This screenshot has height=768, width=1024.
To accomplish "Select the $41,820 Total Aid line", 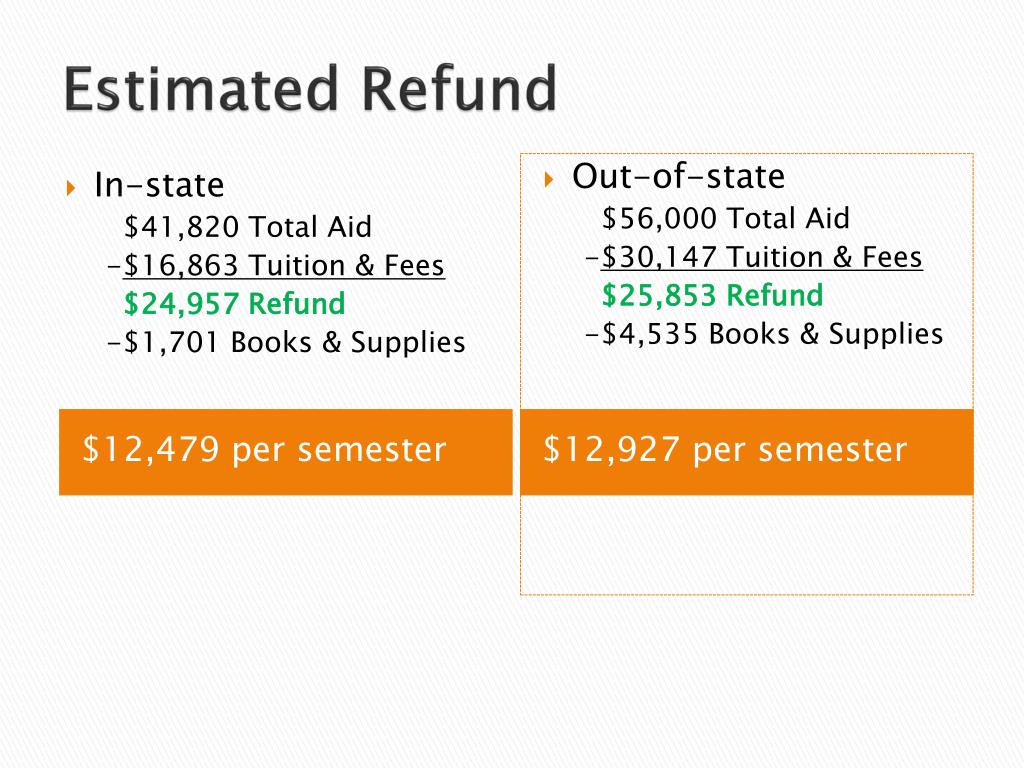I will click(x=248, y=227).
